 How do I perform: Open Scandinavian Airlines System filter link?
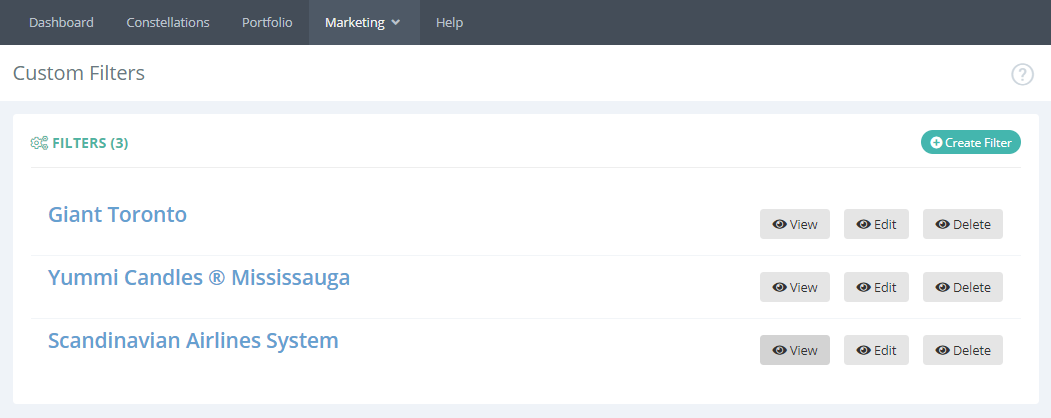click(193, 340)
